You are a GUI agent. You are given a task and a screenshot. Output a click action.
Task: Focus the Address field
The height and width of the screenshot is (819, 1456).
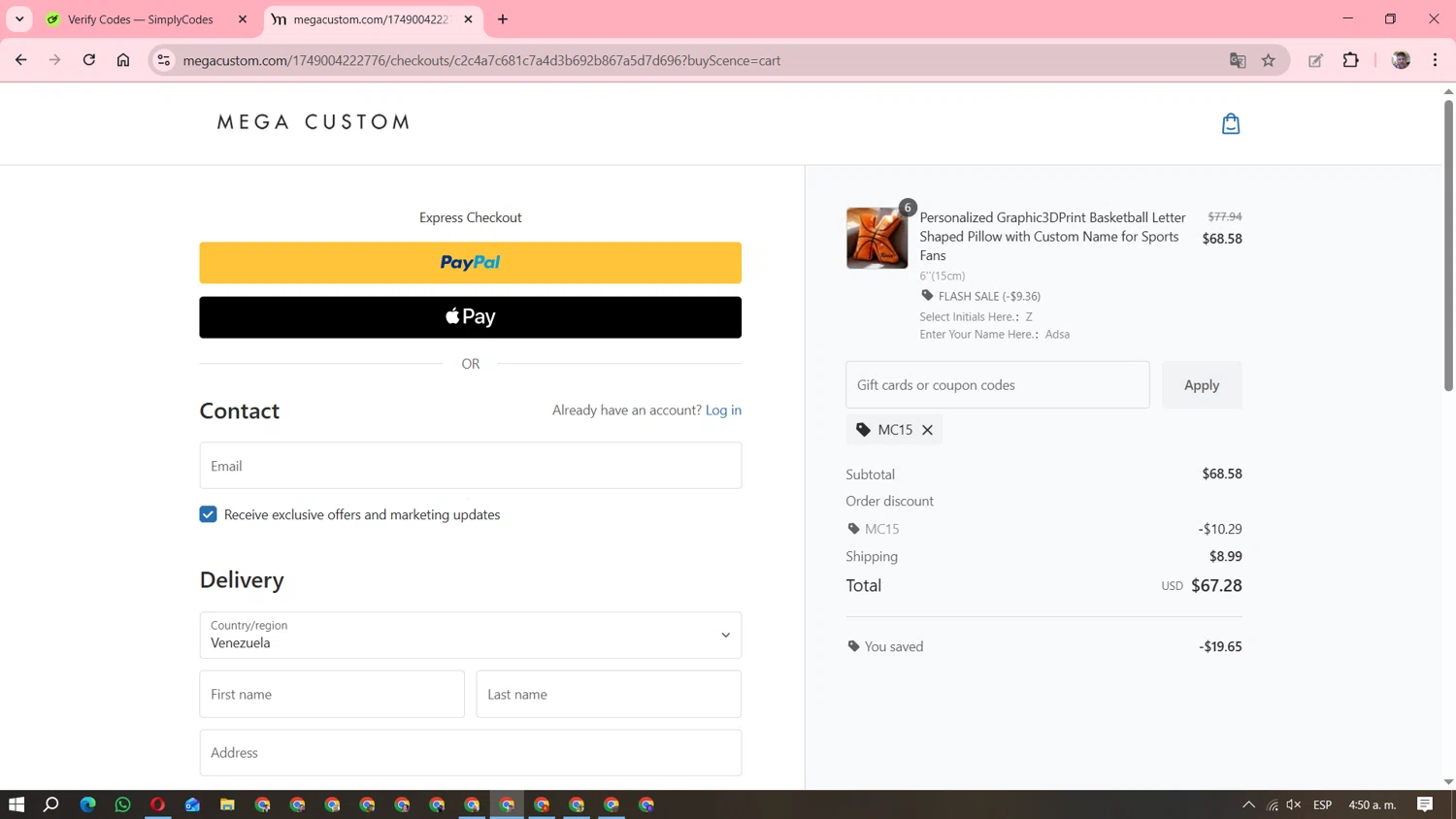click(x=470, y=753)
